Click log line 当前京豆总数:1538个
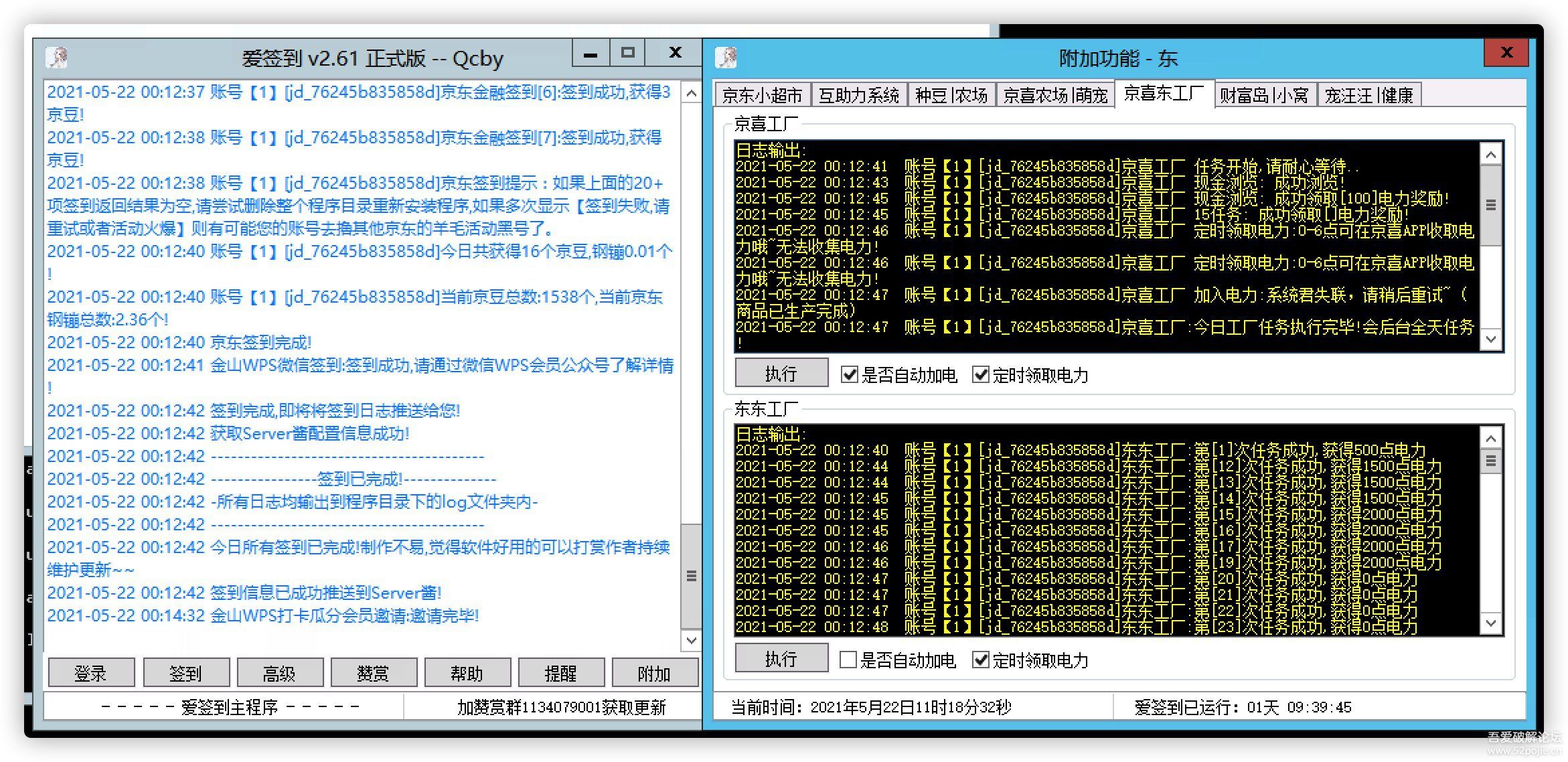 pyautogui.click(x=355, y=308)
